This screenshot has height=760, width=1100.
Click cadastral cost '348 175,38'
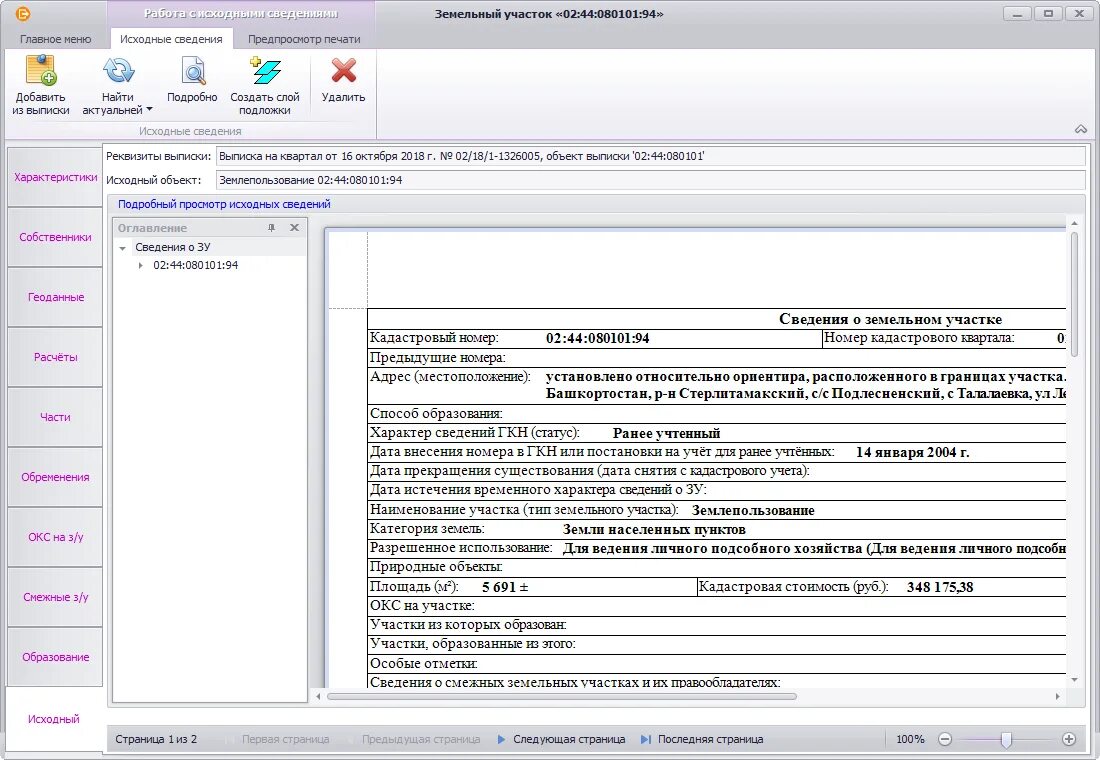tap(940, 587)
